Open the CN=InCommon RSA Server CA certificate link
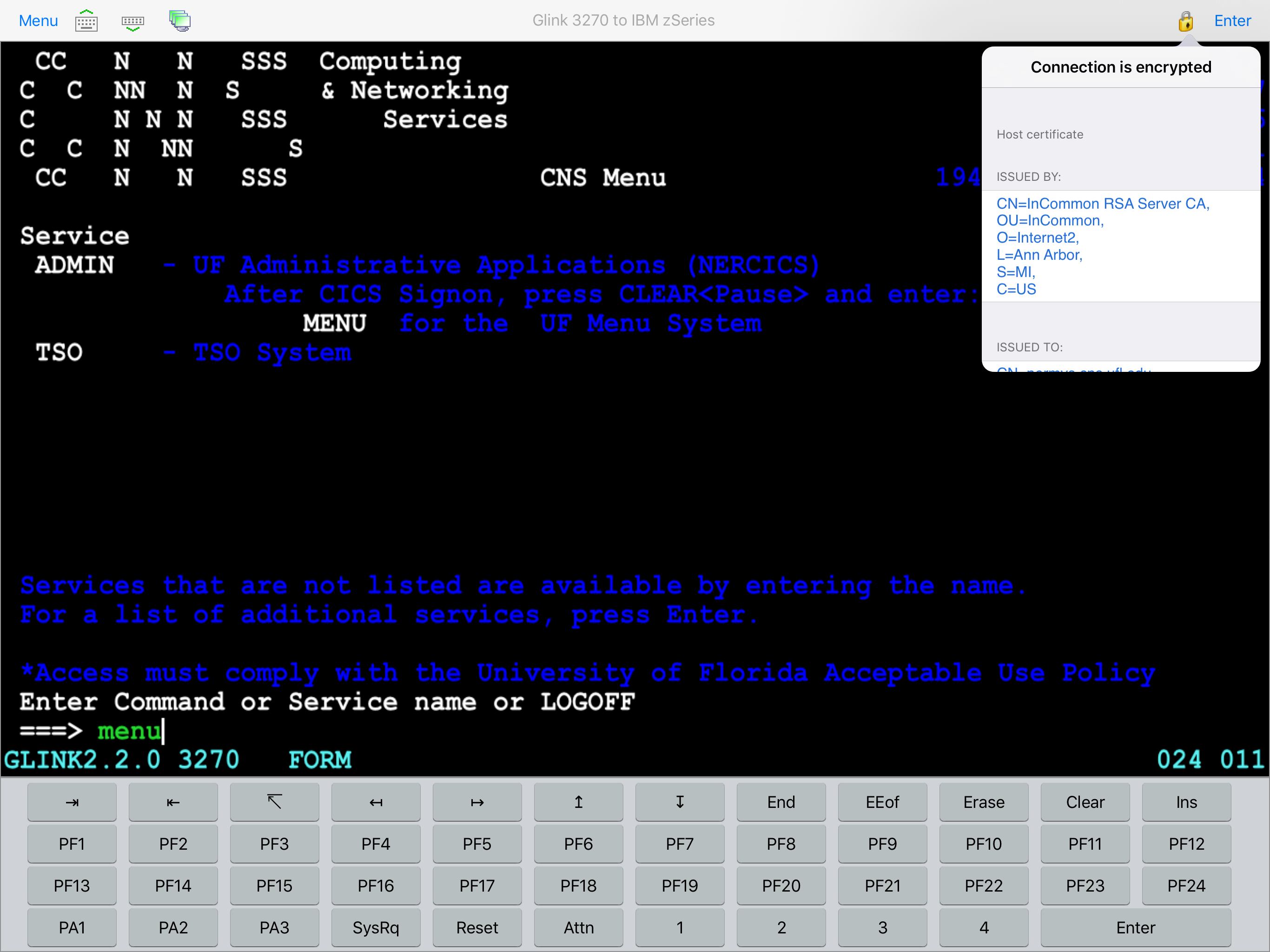Viewport: 1270px width, 952px height. 1103,204
